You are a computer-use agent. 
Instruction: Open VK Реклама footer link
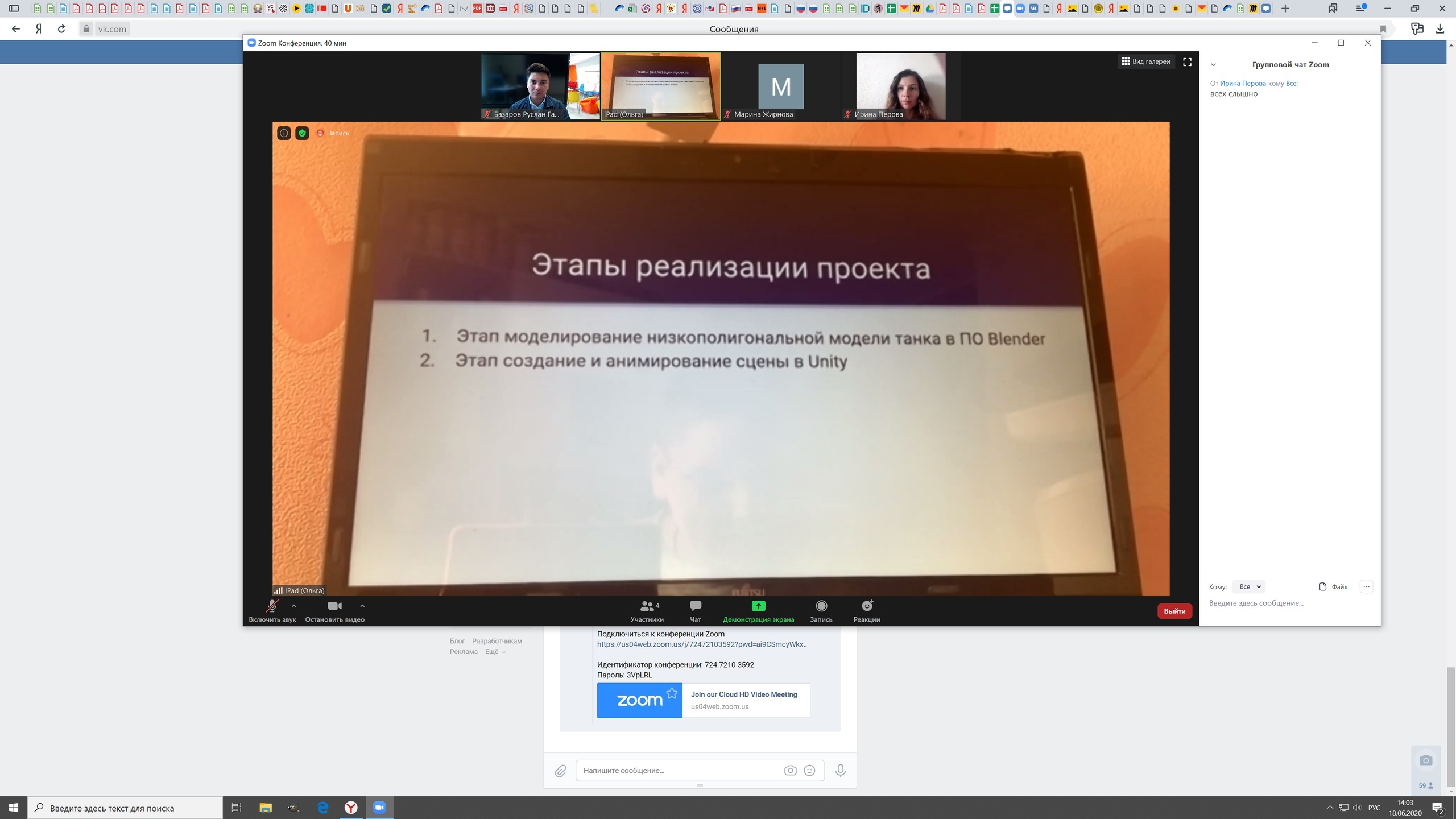[464, 652]
